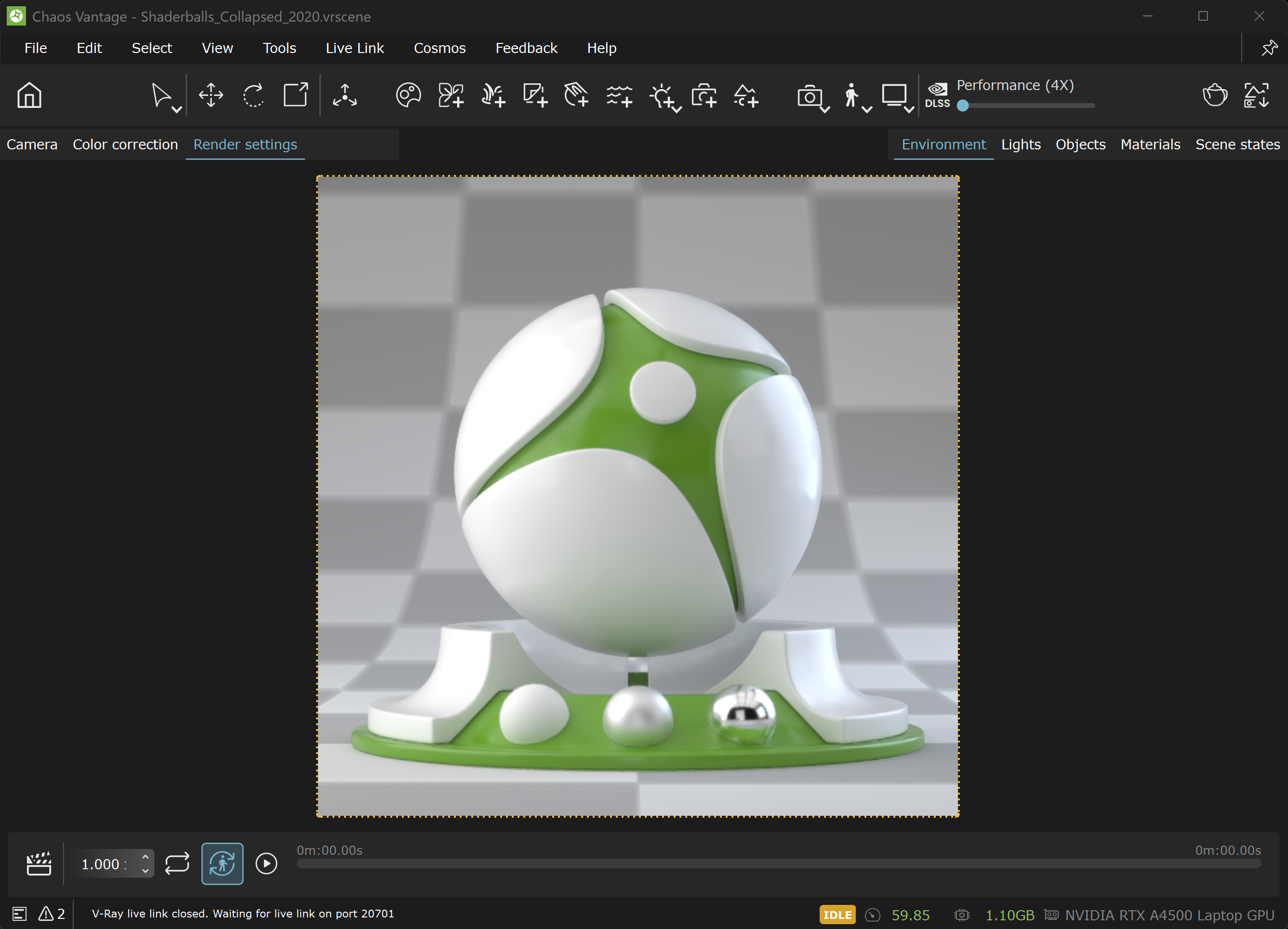Open the View menu
This screenshot has height=929, width=1288.
[217, 48]
